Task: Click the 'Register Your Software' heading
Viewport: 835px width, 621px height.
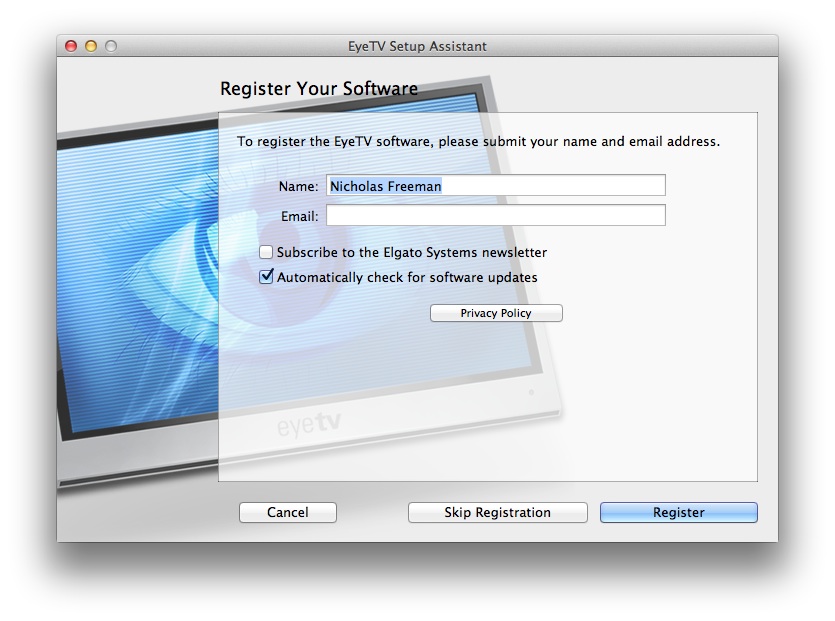Action: (319, 88)
